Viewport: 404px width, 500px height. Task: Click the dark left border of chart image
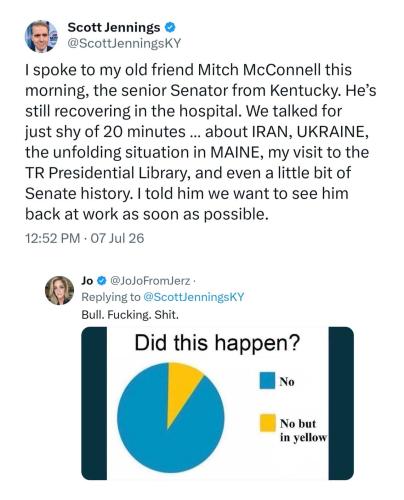tap(94, 403)
